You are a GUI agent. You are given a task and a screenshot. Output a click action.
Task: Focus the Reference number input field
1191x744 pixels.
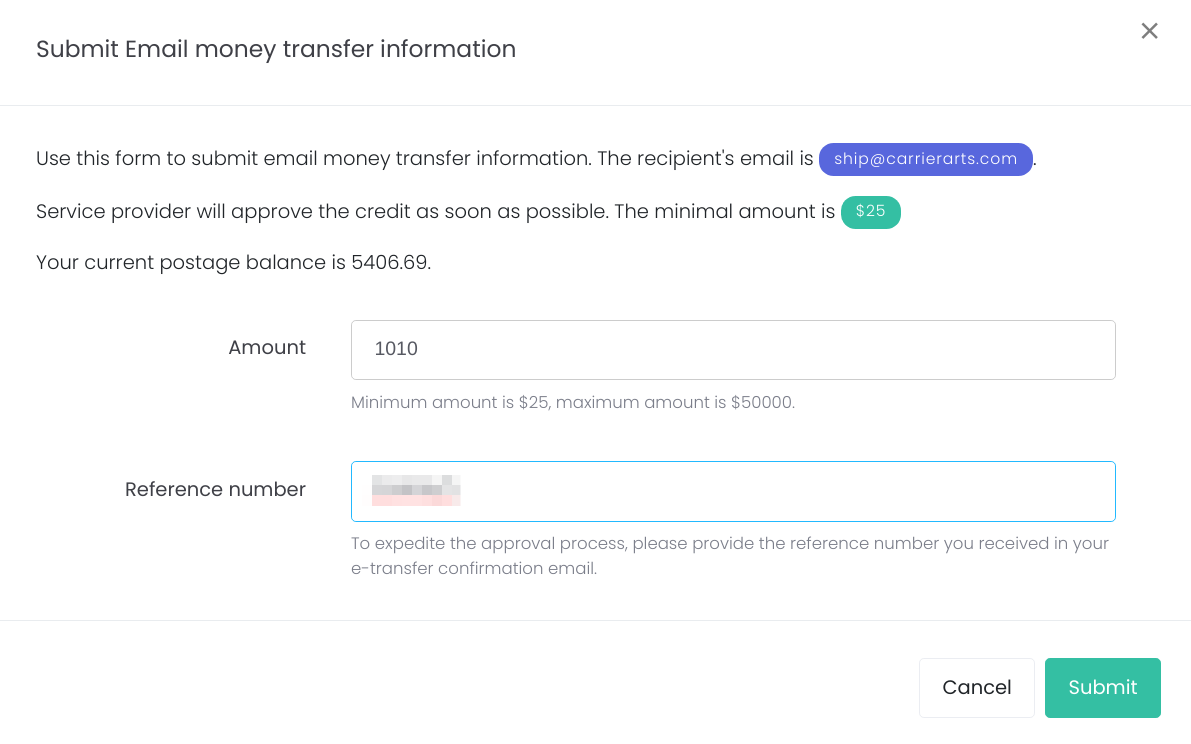coord(733,491)
